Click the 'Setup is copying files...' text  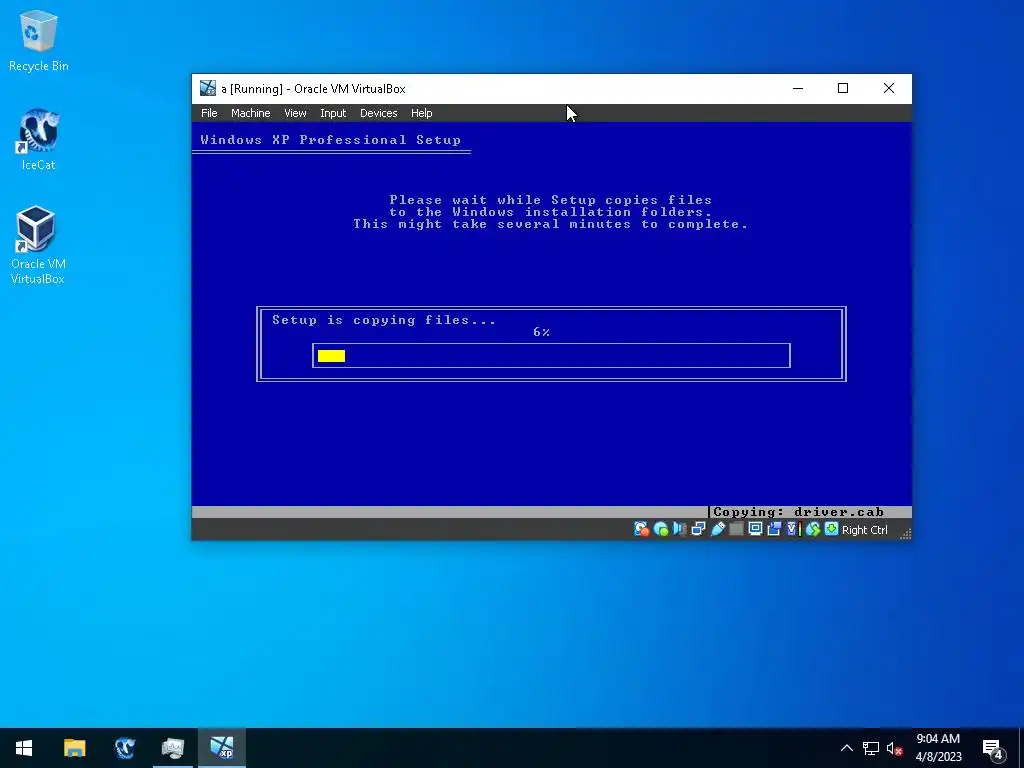click(x=384, y=320)
